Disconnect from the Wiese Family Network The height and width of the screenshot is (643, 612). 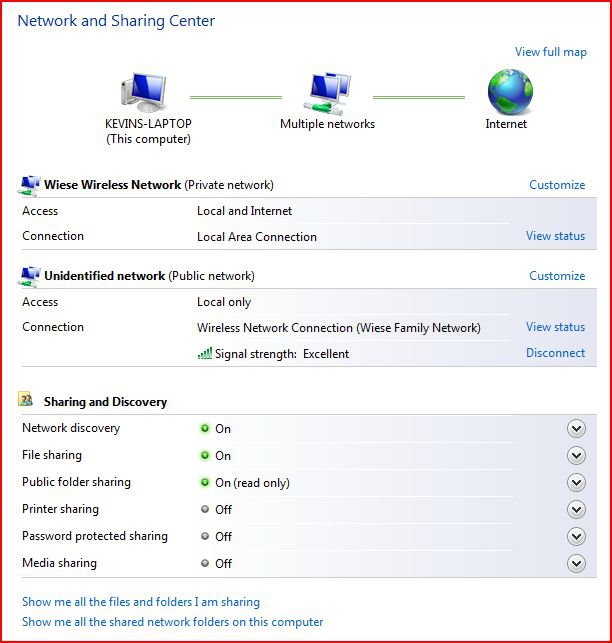(x=555, y=353)
